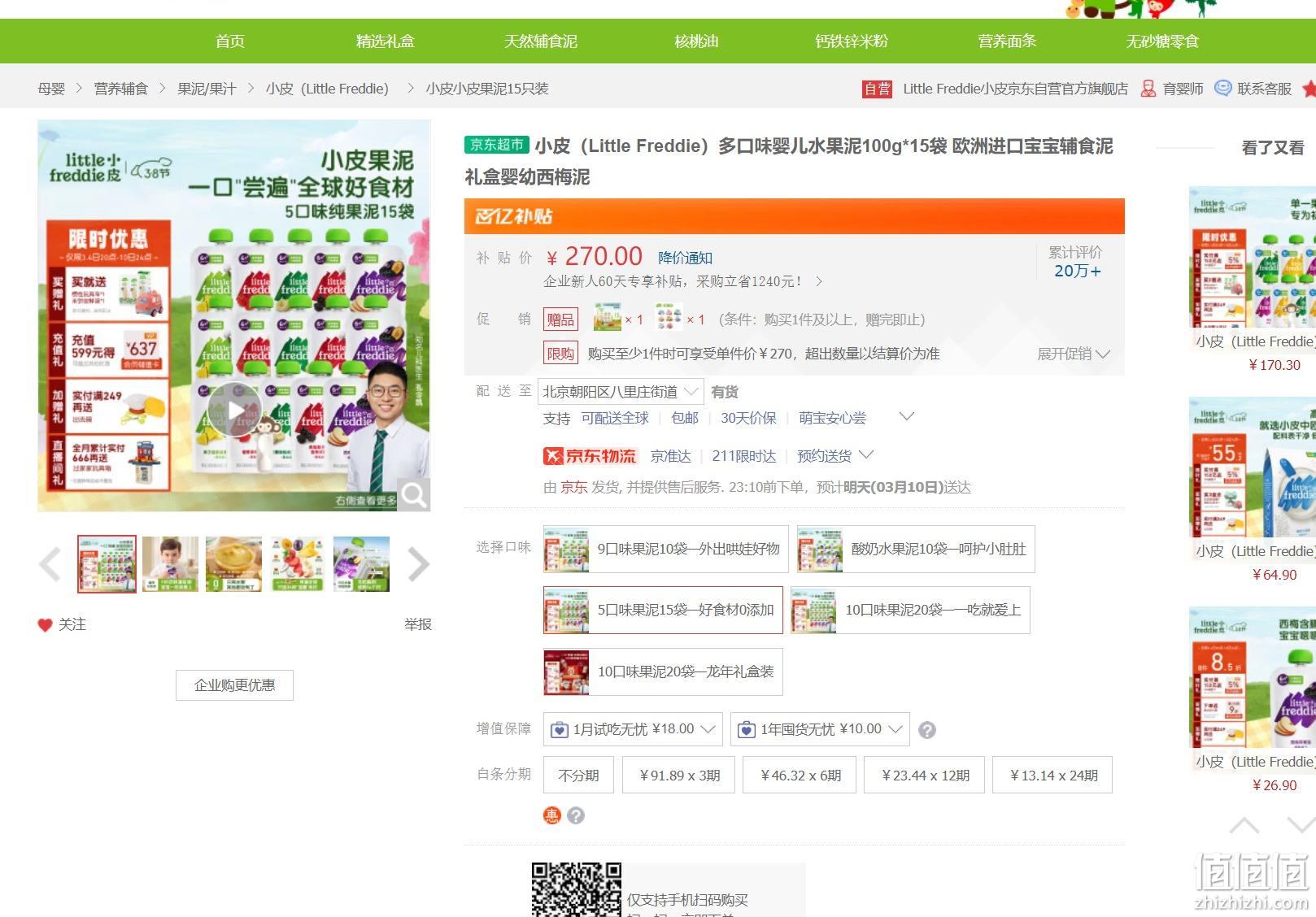Open the 核桃油 nav tab
This screenshot has width=1316, height=917.
pos(696,41)
